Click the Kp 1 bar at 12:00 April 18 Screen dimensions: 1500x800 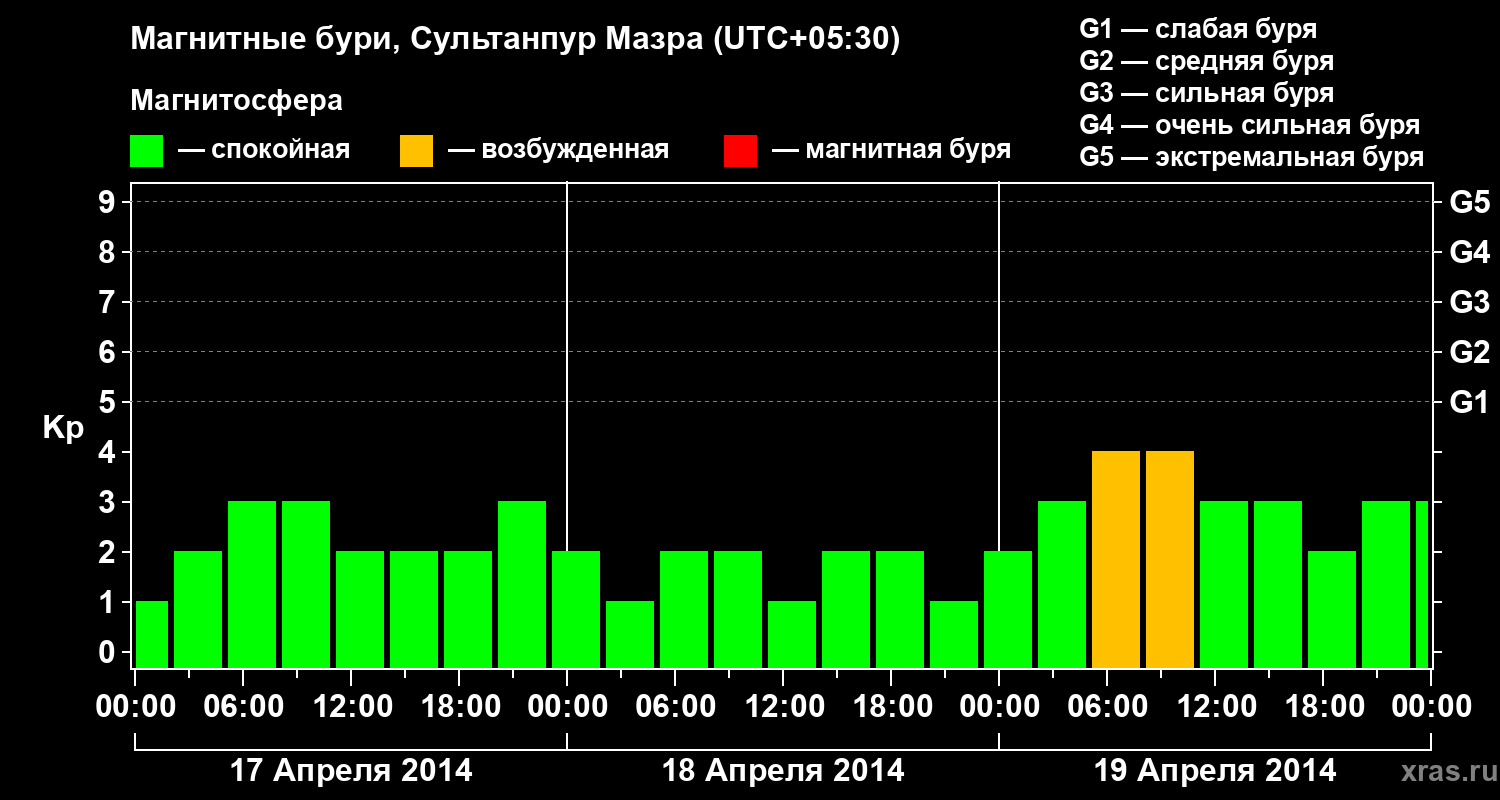(792, 635)
